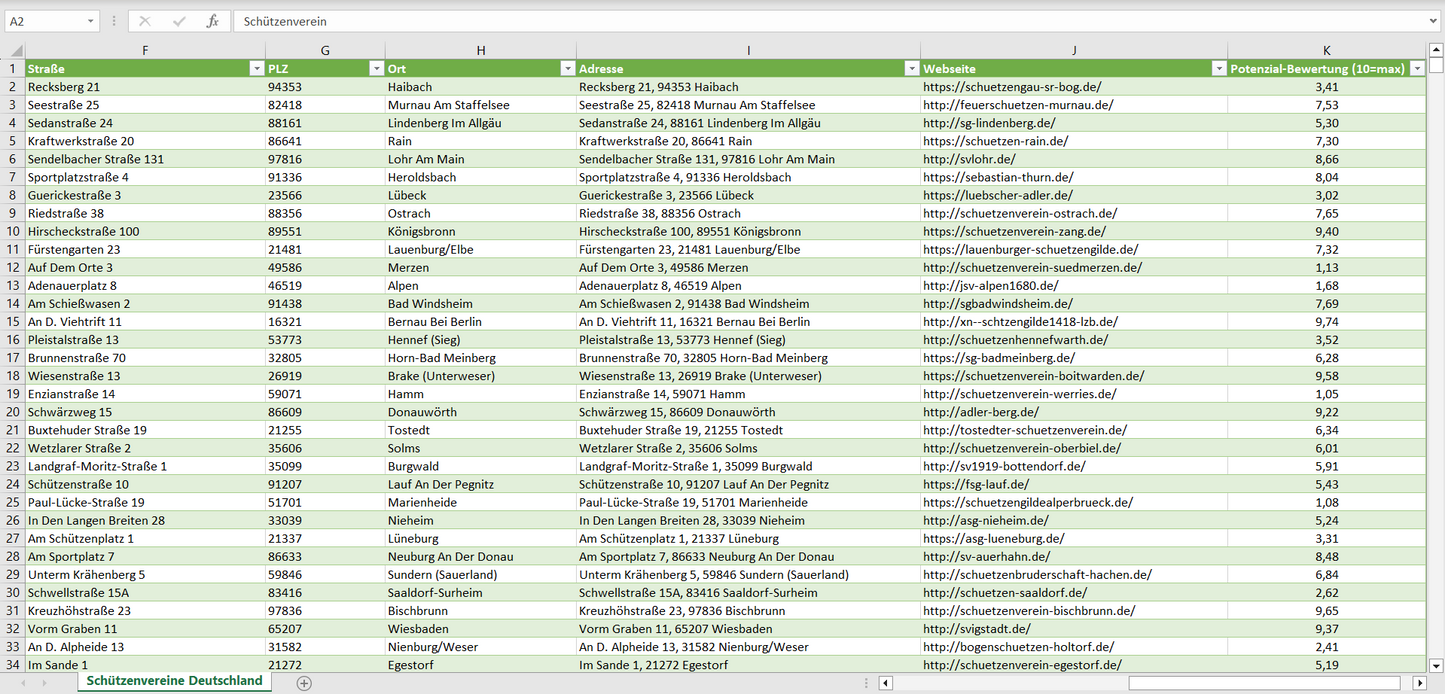Expand the formula bar with chevron
This screenshot has width=1445, height=694.
point(1434,21)
